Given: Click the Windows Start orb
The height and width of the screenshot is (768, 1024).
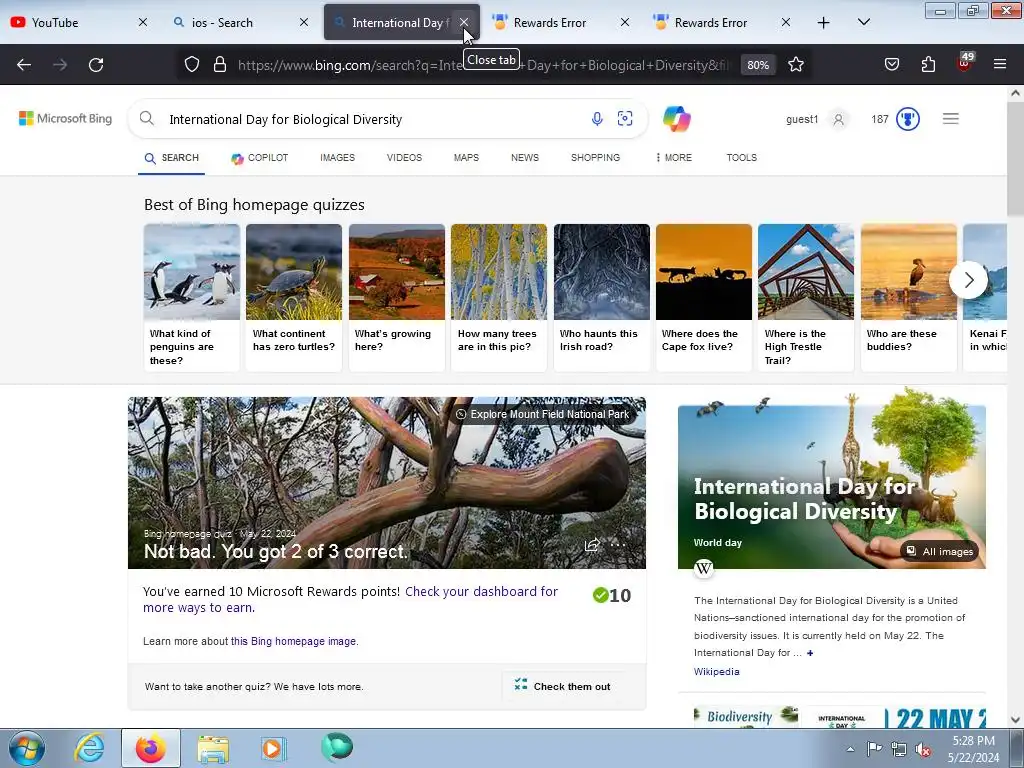Looking at the screenshot, I should click(x=27, y=748).
